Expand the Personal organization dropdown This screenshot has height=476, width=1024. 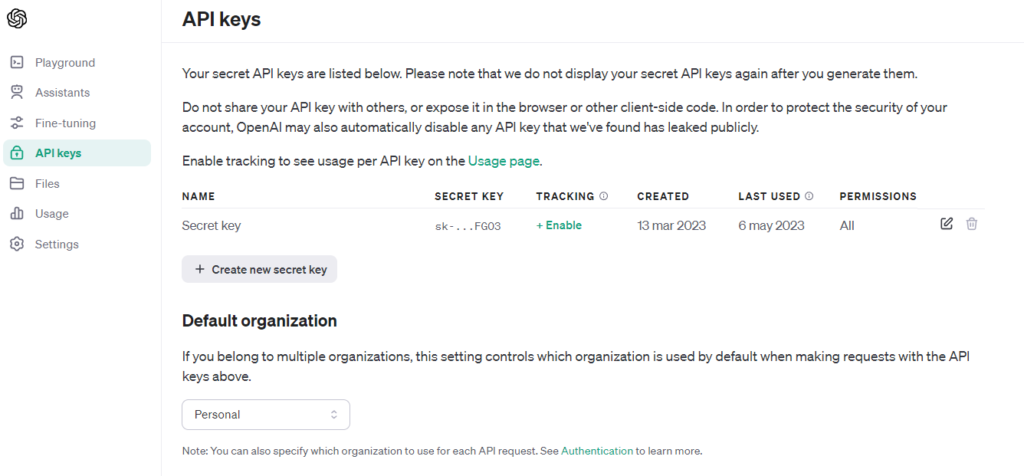click(x=265, y=414)
